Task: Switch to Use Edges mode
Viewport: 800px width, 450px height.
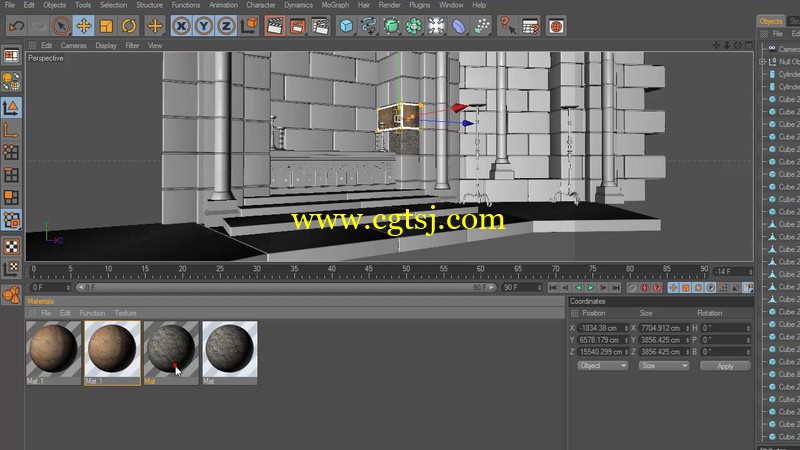Action: coord(11,175)
